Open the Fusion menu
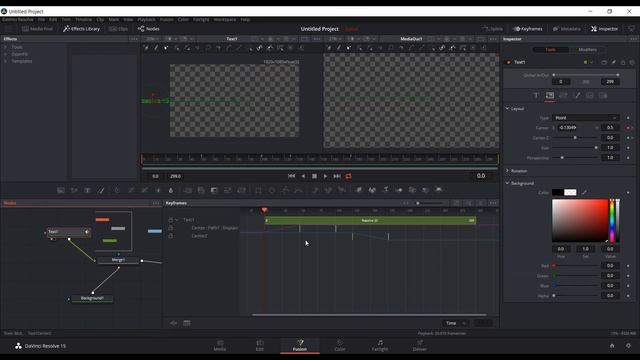Viewport: 640px width, 360px height. [167, 19]
